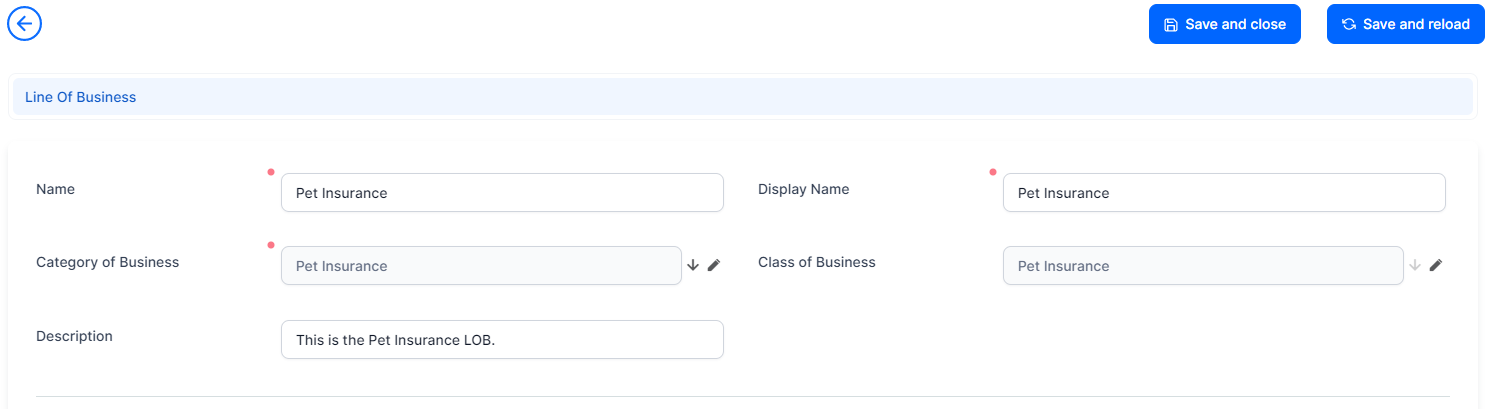Viewport: 1492px width, 409px height.
Task: Click the Class of Business label
Action: 816,262
